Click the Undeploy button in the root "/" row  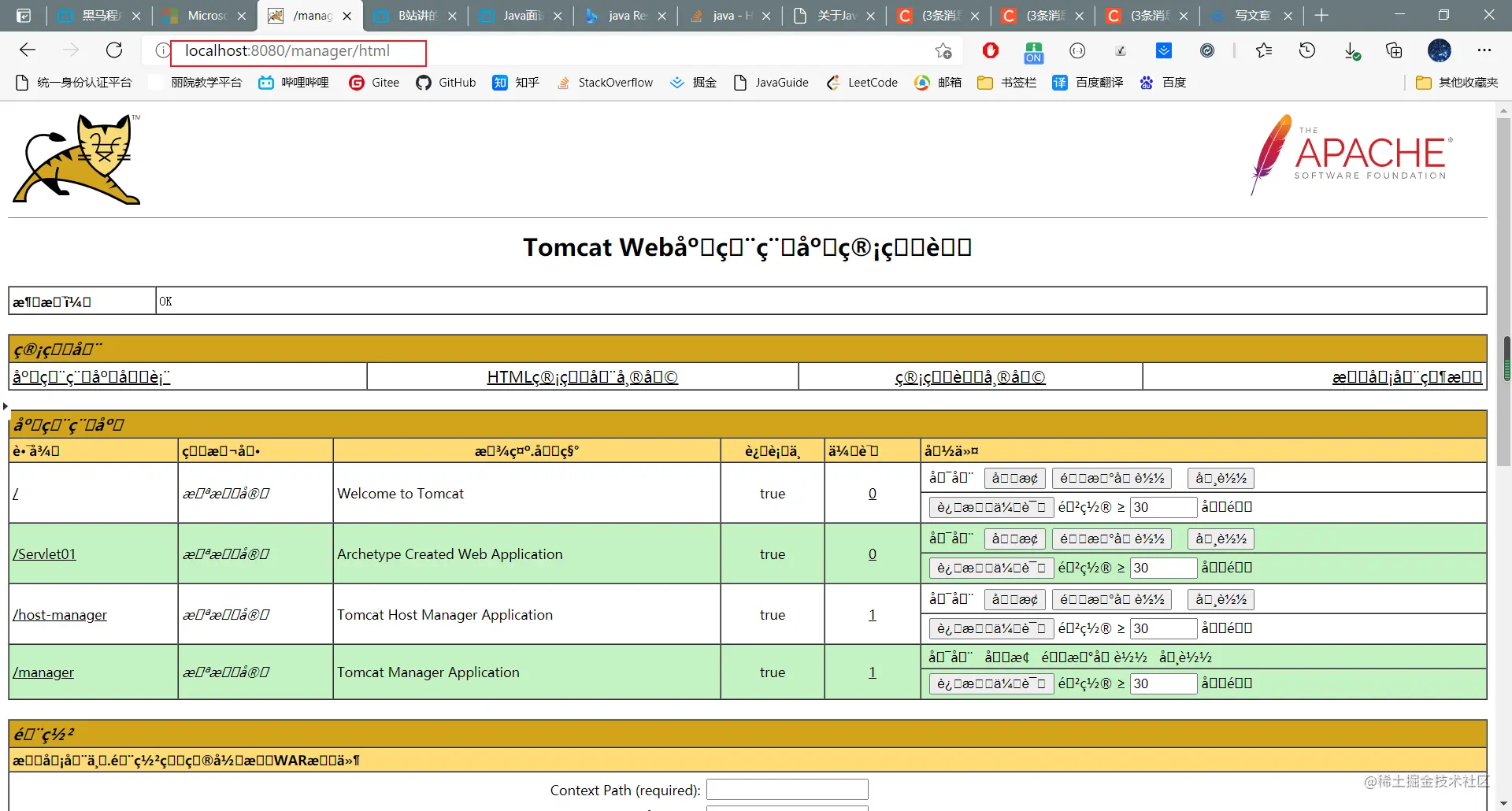tap(1221, 479)
